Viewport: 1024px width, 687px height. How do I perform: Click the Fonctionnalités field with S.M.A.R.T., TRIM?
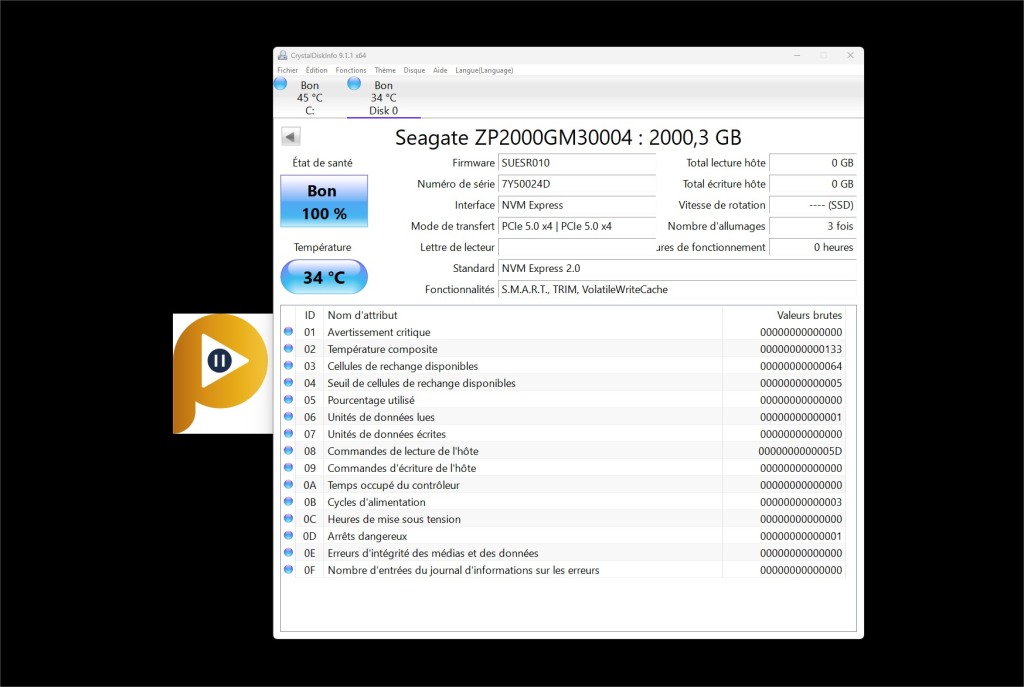[x=677, y=289]
